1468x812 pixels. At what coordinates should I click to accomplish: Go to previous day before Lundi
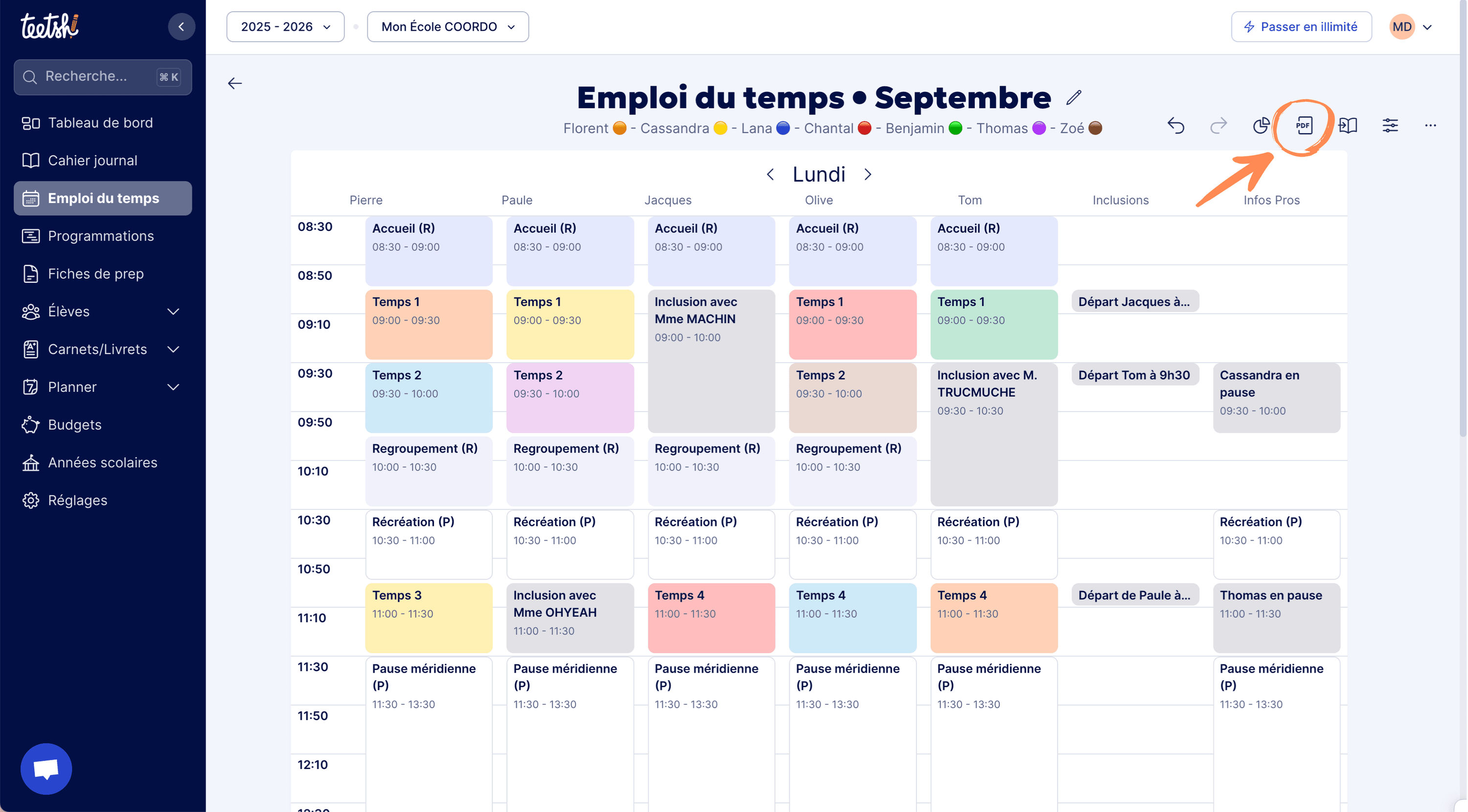771,174
